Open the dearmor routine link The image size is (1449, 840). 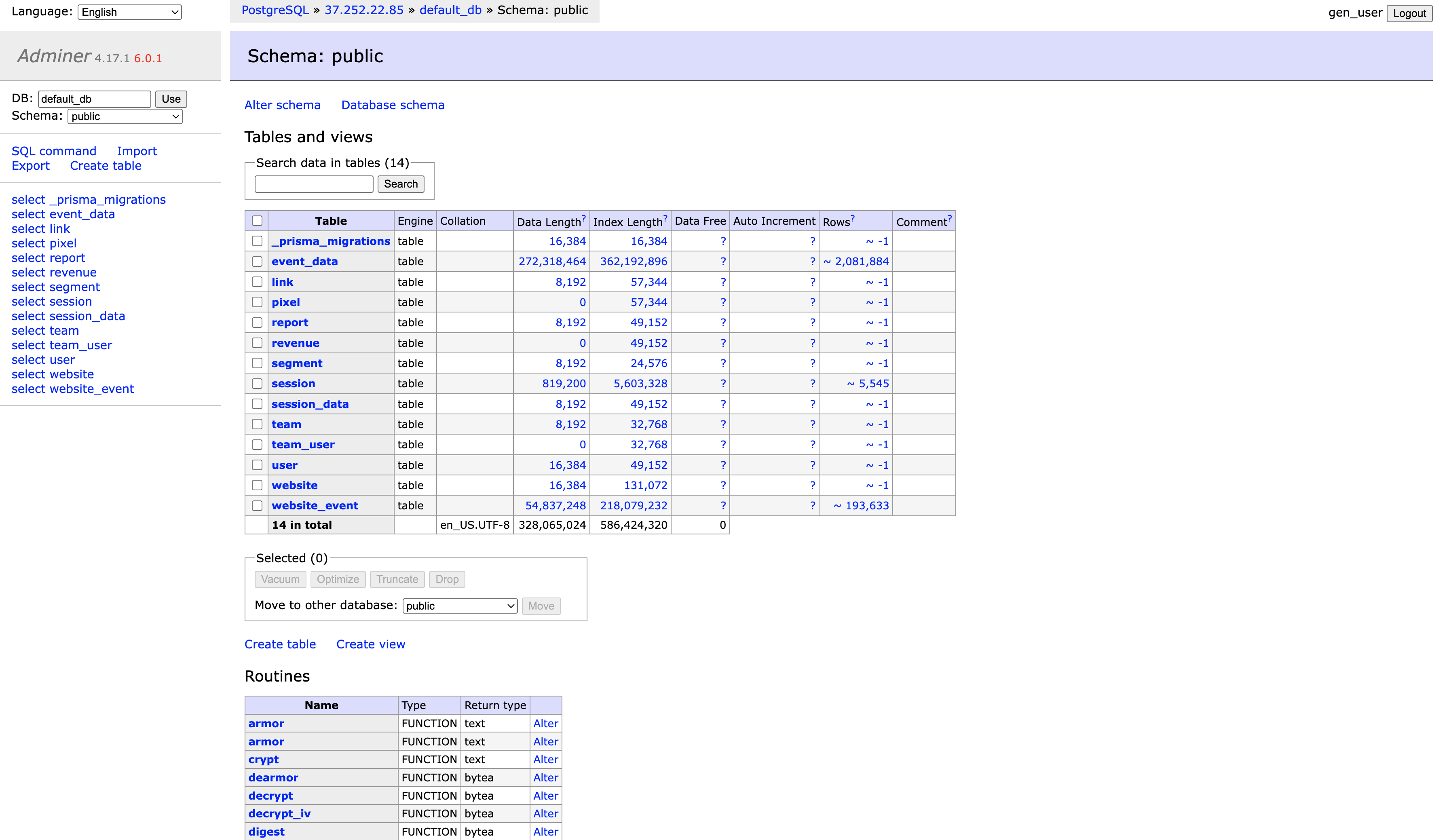(273, 777)
